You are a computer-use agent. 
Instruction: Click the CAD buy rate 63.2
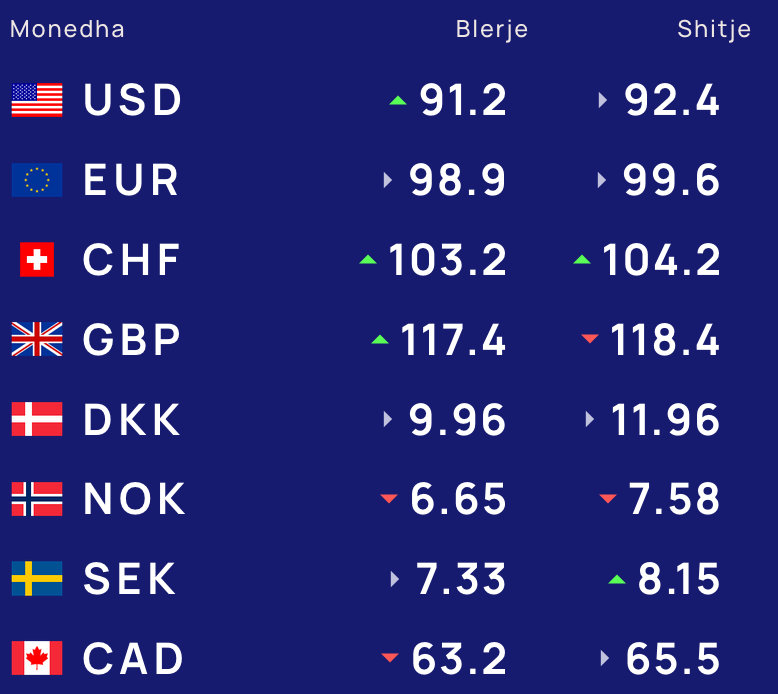coord(459,659)
